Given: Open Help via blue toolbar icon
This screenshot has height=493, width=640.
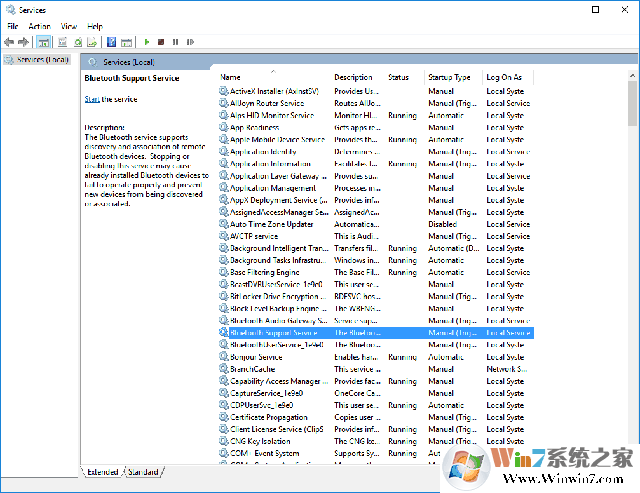Looking at the screenshot, I should (x=112, y=42).
